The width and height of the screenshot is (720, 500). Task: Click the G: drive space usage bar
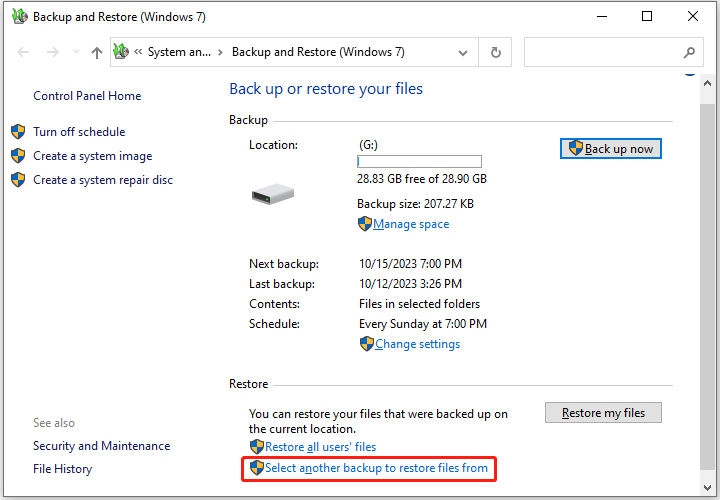click(x=419, y=161)
